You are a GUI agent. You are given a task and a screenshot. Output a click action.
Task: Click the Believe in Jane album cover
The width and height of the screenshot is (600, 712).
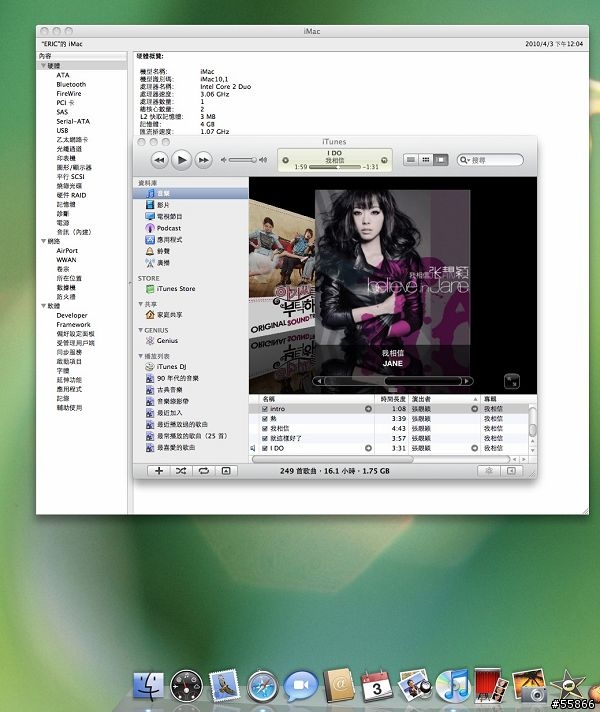pos(392,268)
